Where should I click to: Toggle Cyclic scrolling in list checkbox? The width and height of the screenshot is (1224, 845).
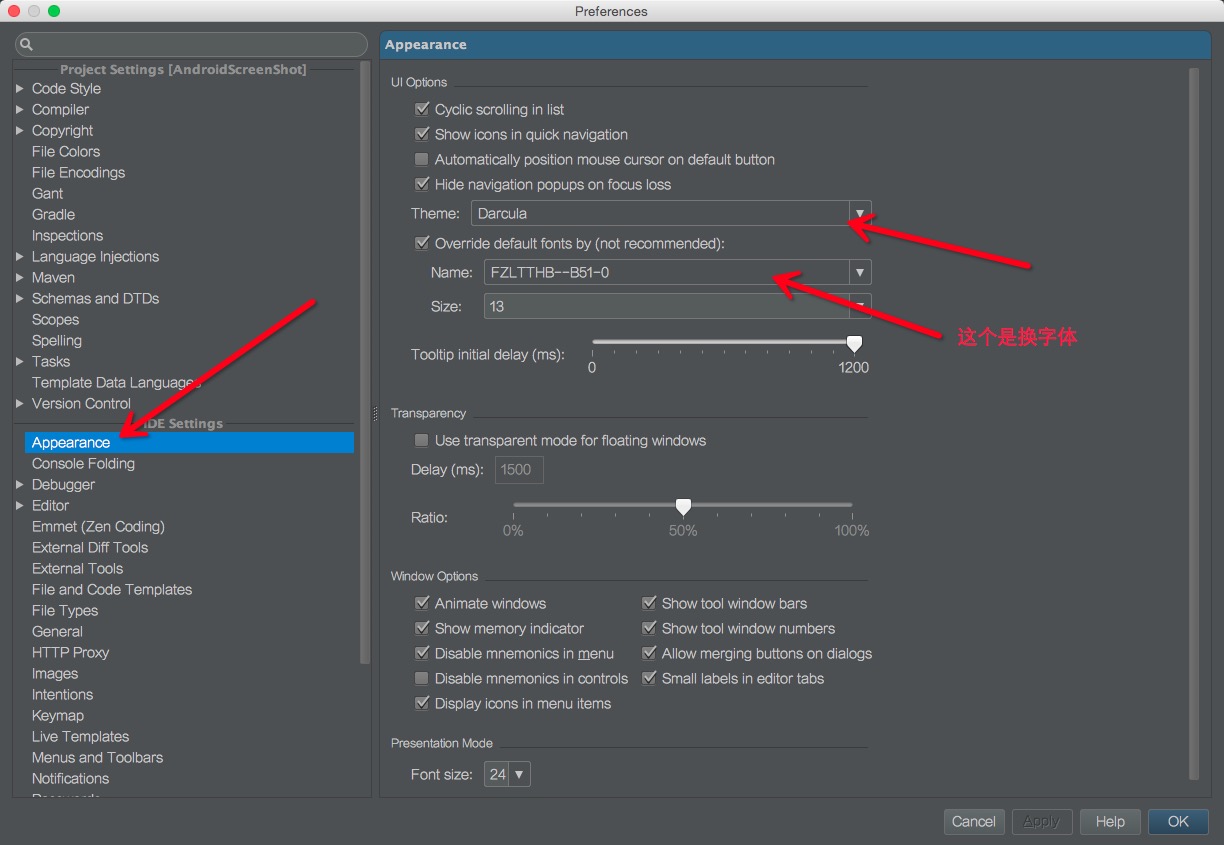tap(422, 110)
